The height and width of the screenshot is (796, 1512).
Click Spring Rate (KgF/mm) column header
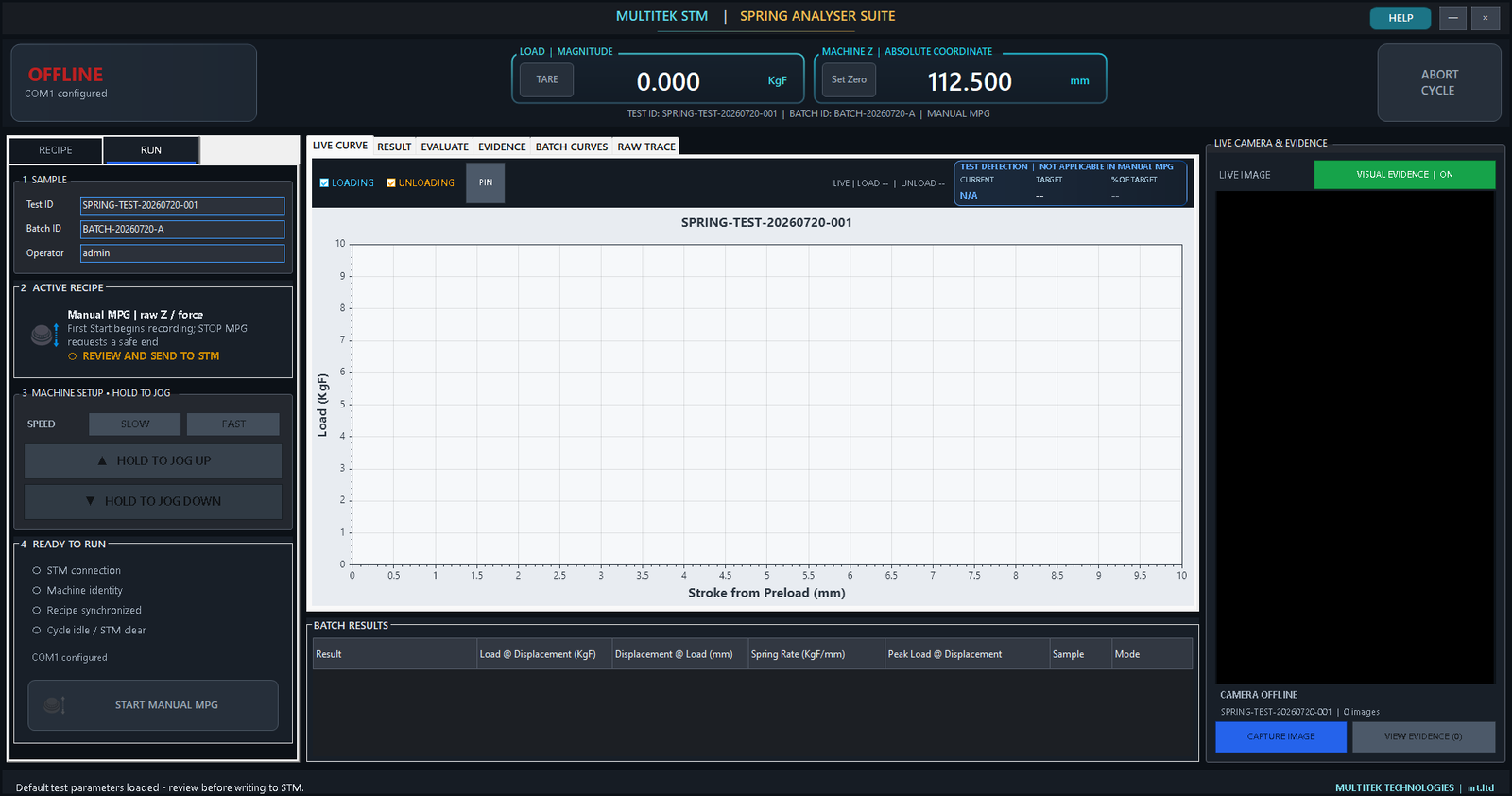(816, 654)
